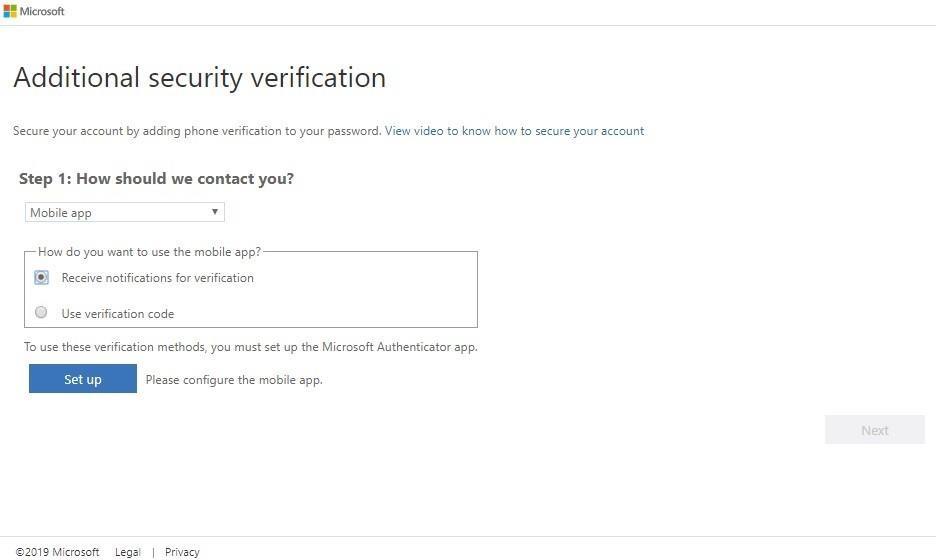The height and width of the screenshot is (560, 936).
Task: Click the Step 1 How should we contact you heading
Action: coord(156,179)
